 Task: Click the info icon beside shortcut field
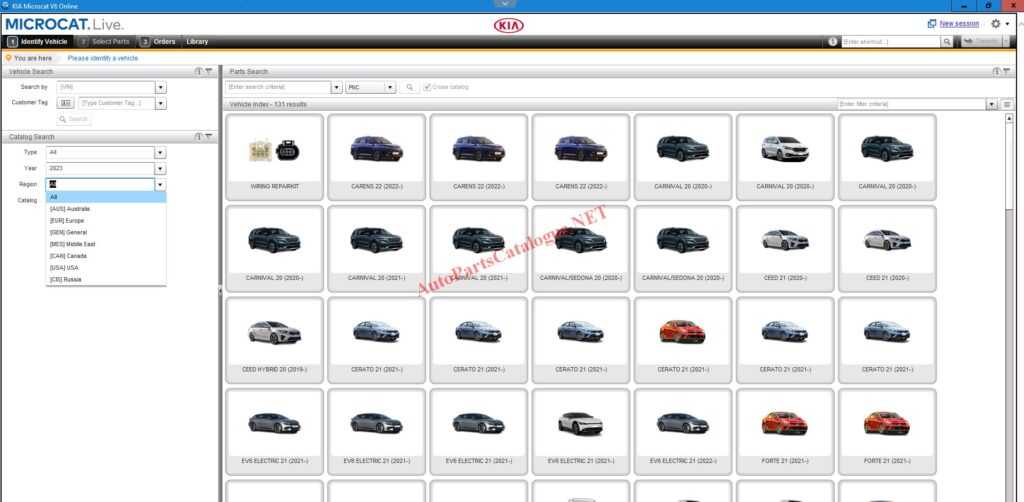click(833, 42)
